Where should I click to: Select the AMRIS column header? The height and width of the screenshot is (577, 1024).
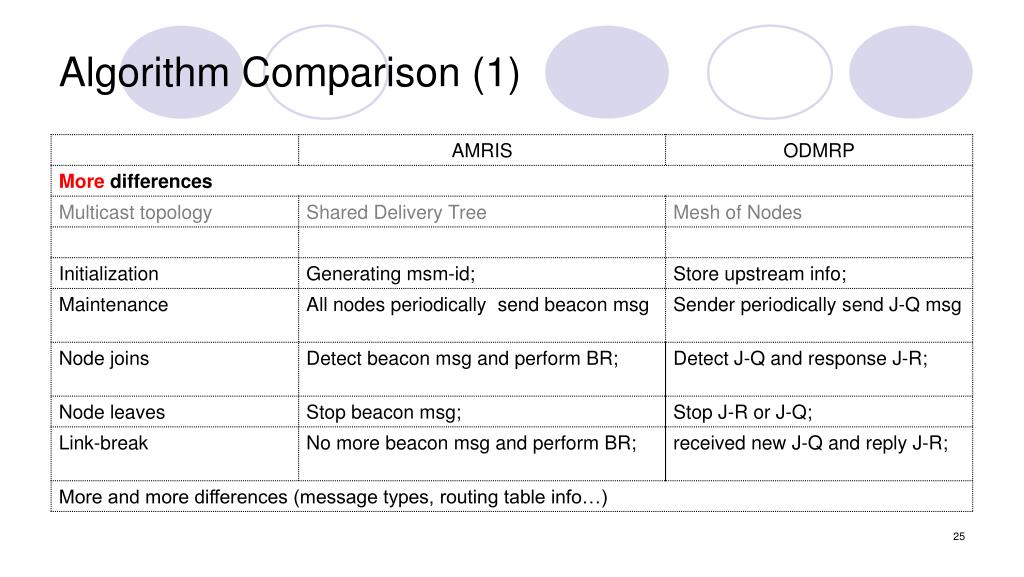[481, 151]
